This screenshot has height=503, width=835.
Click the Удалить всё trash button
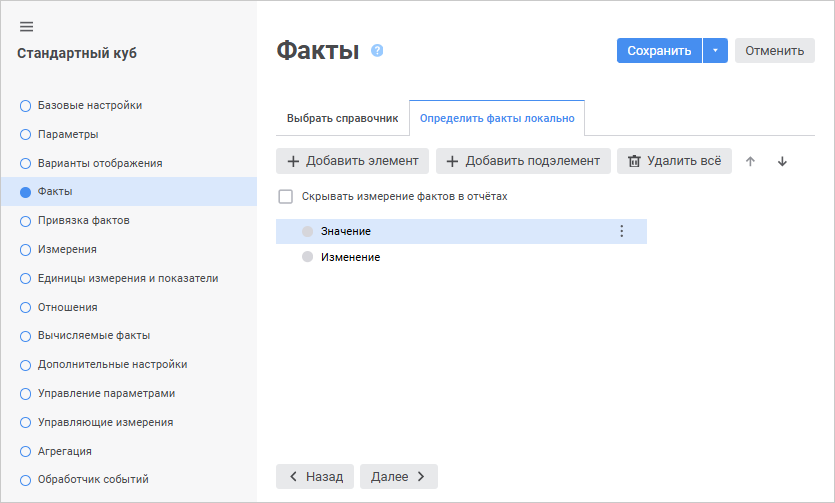pos(674,161)
